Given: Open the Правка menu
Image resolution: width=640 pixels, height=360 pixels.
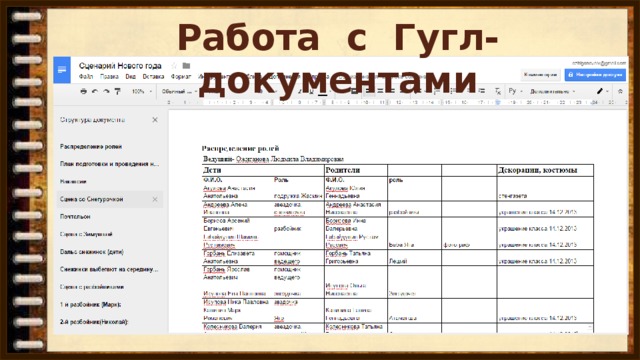Looking at the screenshot, I should [x=109, y=76].
